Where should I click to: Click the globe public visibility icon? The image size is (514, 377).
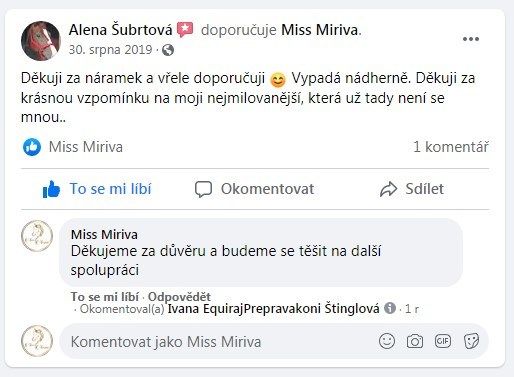(x=168, y=50)
